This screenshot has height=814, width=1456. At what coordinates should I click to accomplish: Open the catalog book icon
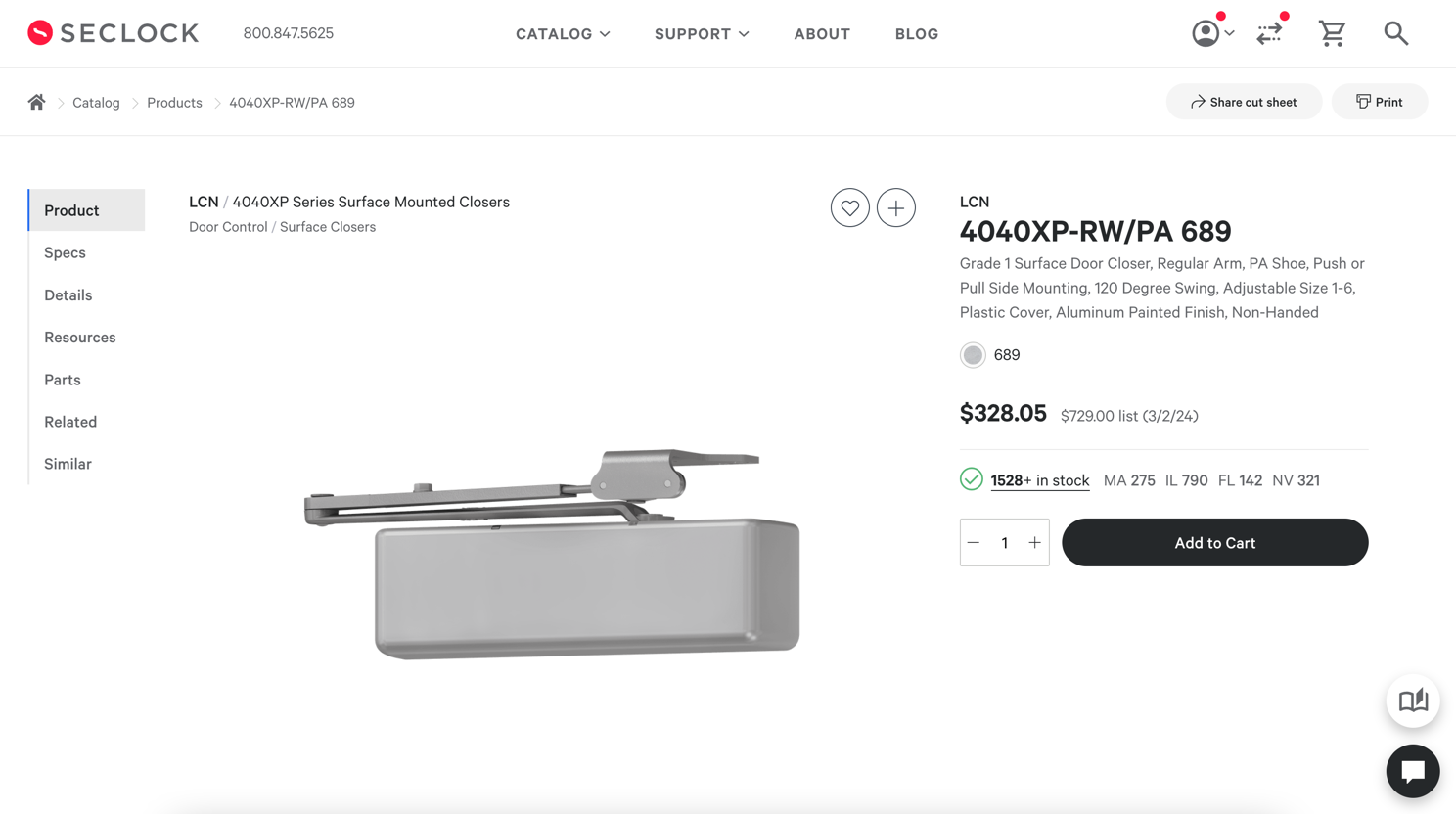click(x=1413, y=701)
